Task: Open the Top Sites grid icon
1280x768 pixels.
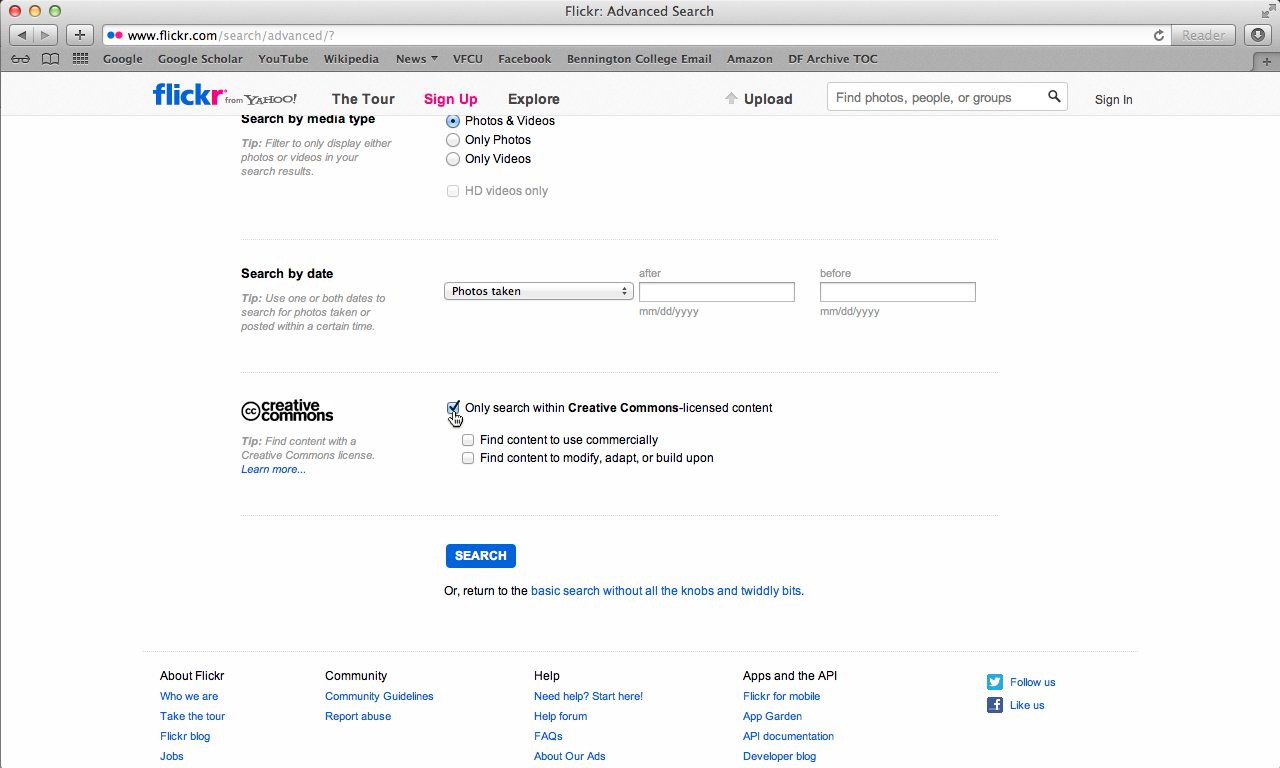Action: click(x=81, y=59)
